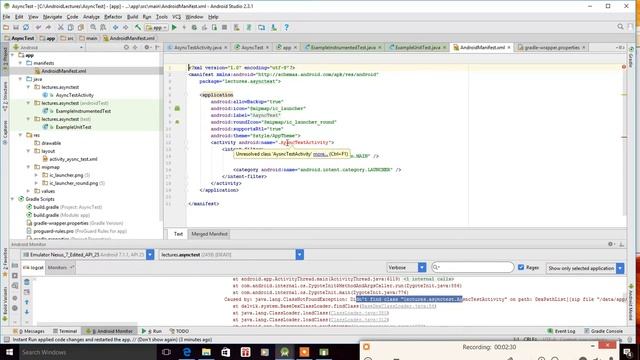This screenshot has height=360, width=640.
Task: Open the lectures.asynctest process dropdown
Action: [300, 255]
